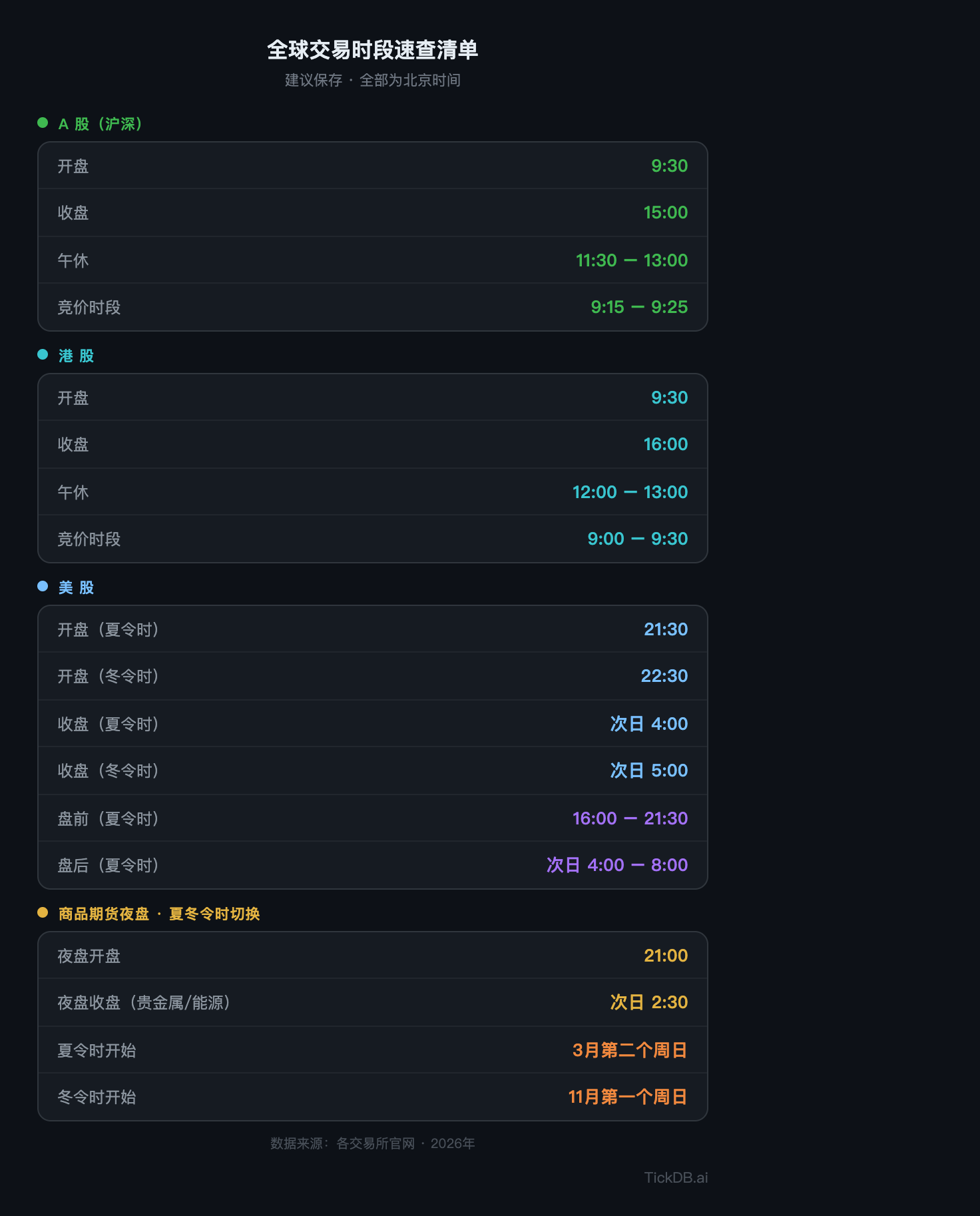Select the 22:30 winter open time
The image size is (980, 1216).
[x=664, y=676]
